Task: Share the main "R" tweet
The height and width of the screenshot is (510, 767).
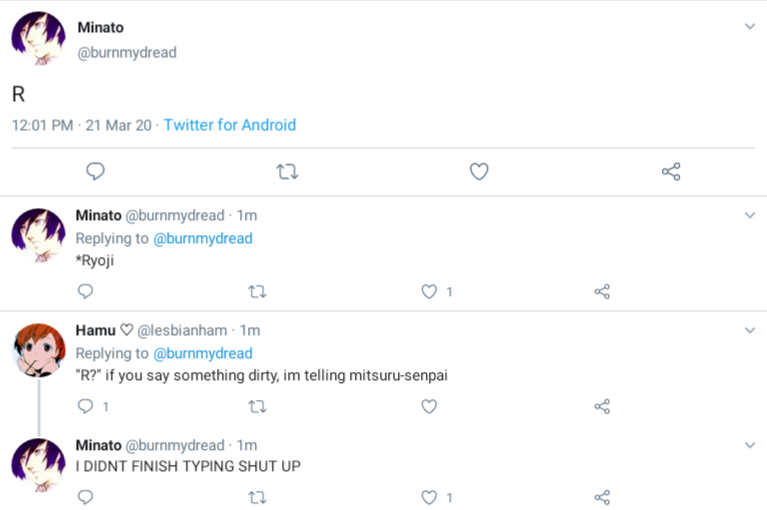Action: (671, 172)
